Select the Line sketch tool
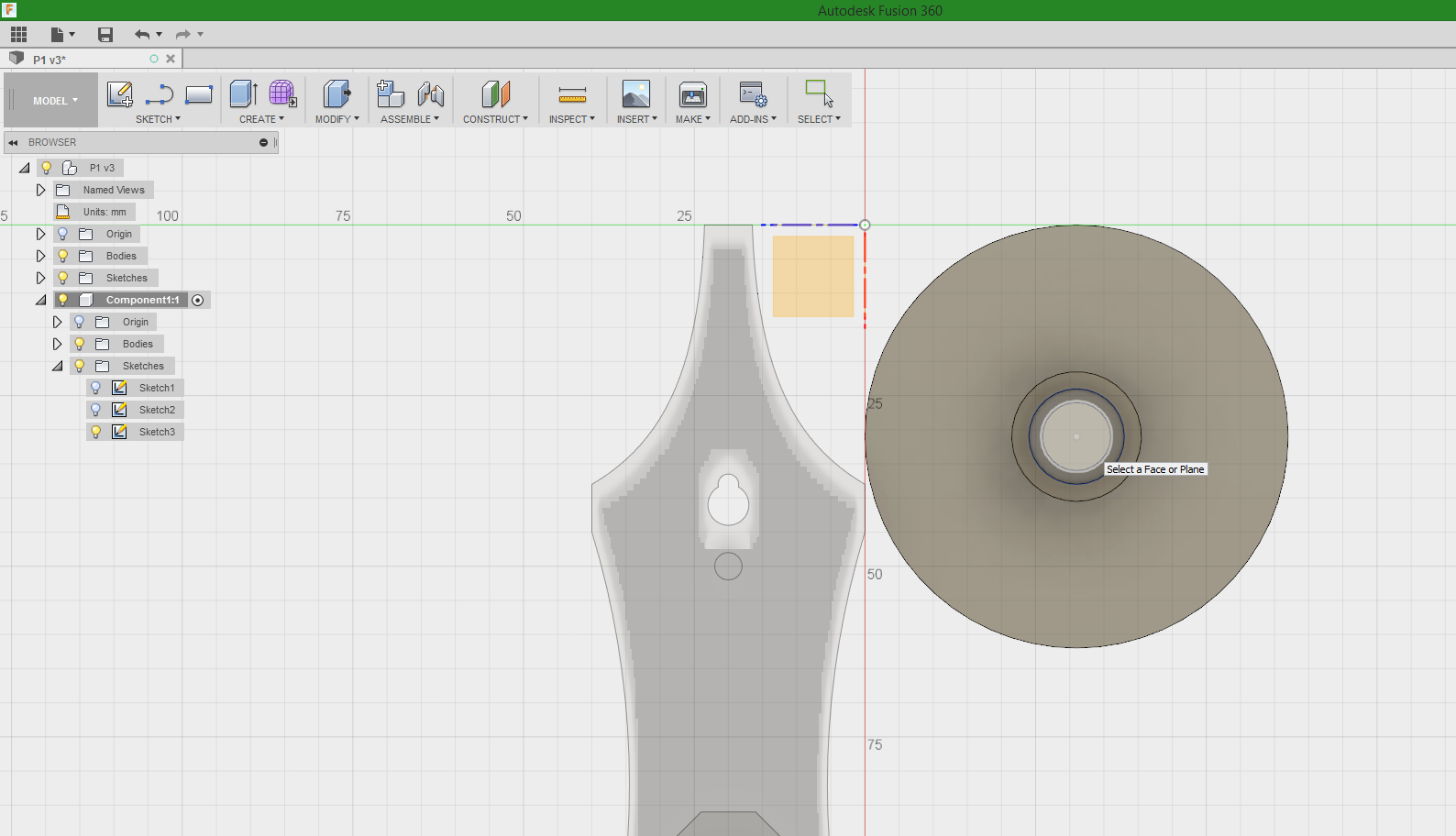This screenshot has width=1456, height=836. click(x=160, y=93)
